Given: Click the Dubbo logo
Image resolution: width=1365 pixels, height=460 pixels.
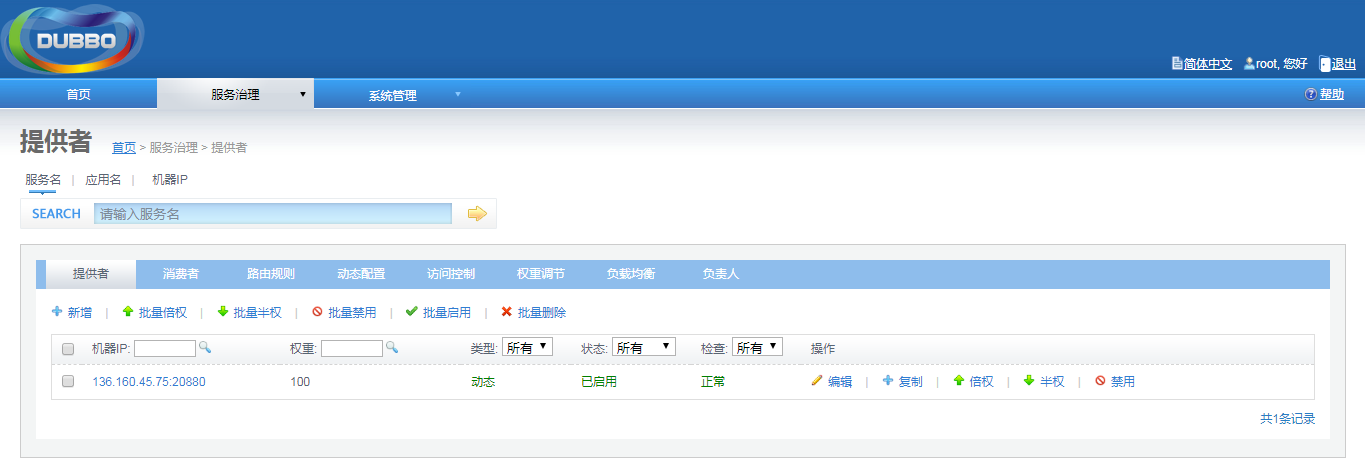Looking at the screenshot, I should tap(72, 40).
